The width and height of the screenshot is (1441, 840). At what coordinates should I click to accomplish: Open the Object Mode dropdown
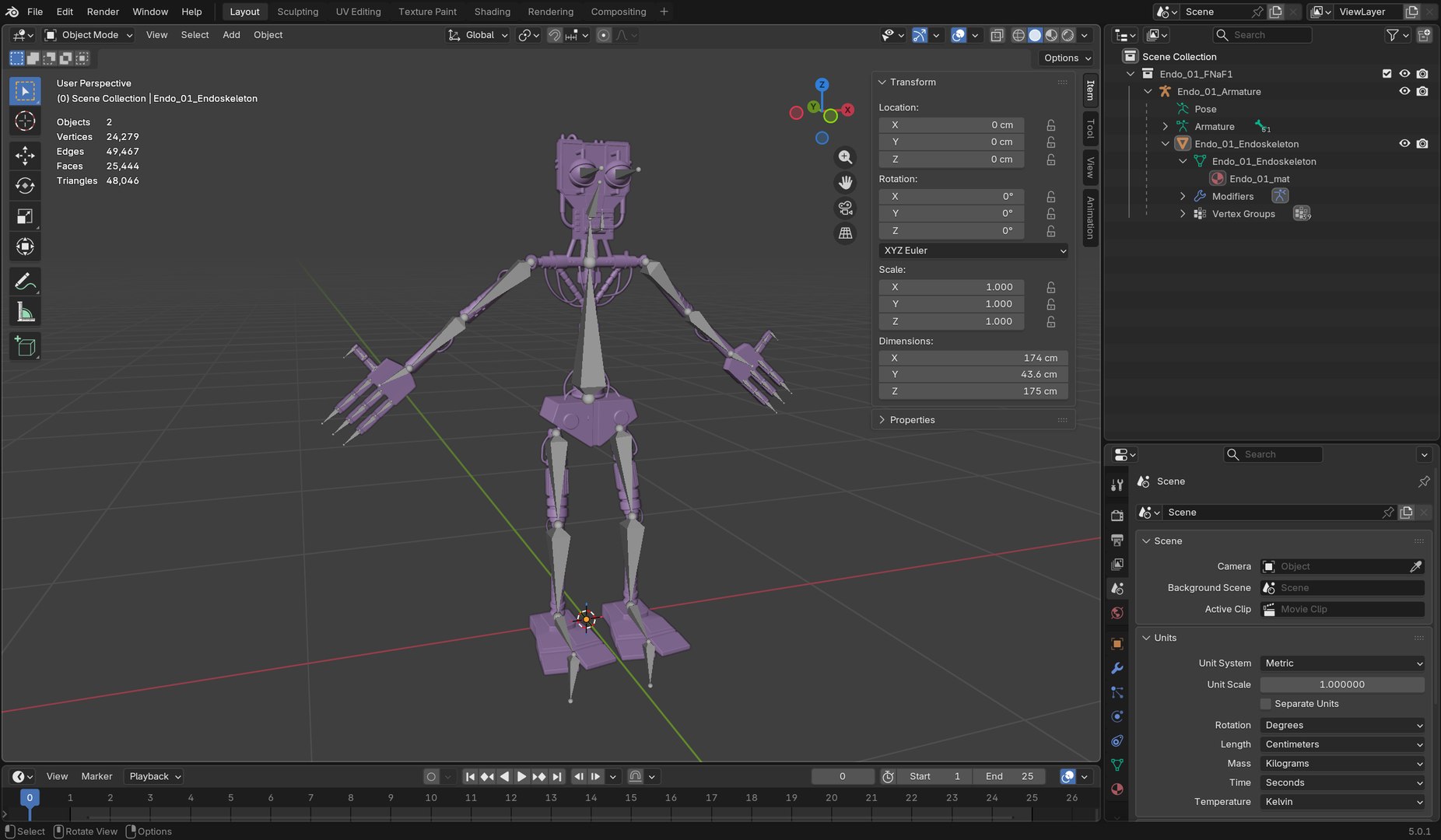click(x=89, y=35)
